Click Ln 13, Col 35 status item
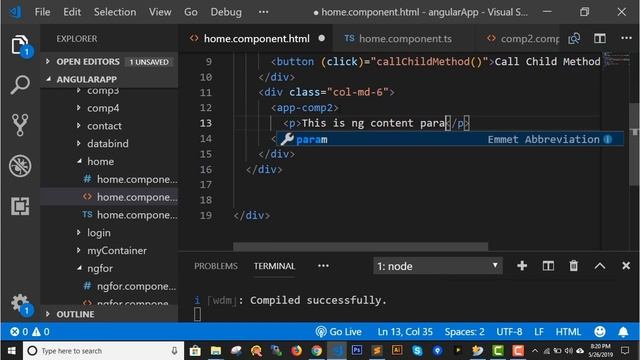This screenshot has width=640, height=360. (x=405, y=331)
